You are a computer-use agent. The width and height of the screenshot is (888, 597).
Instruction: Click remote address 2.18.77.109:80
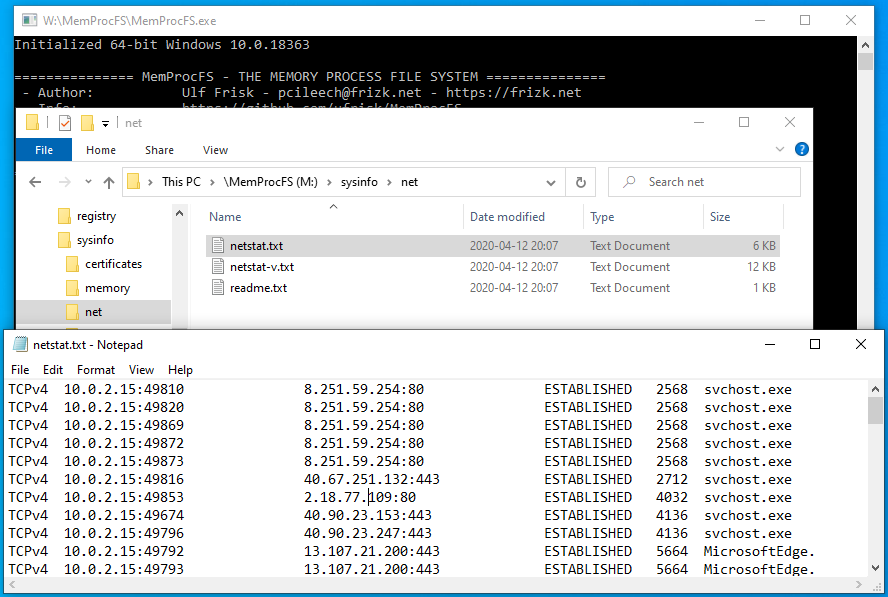click(360, 497)
